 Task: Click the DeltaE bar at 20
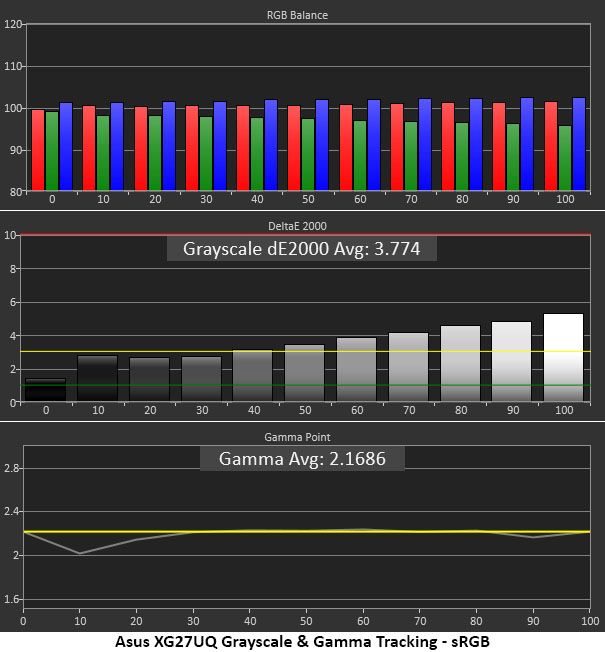tap(149, 379)
